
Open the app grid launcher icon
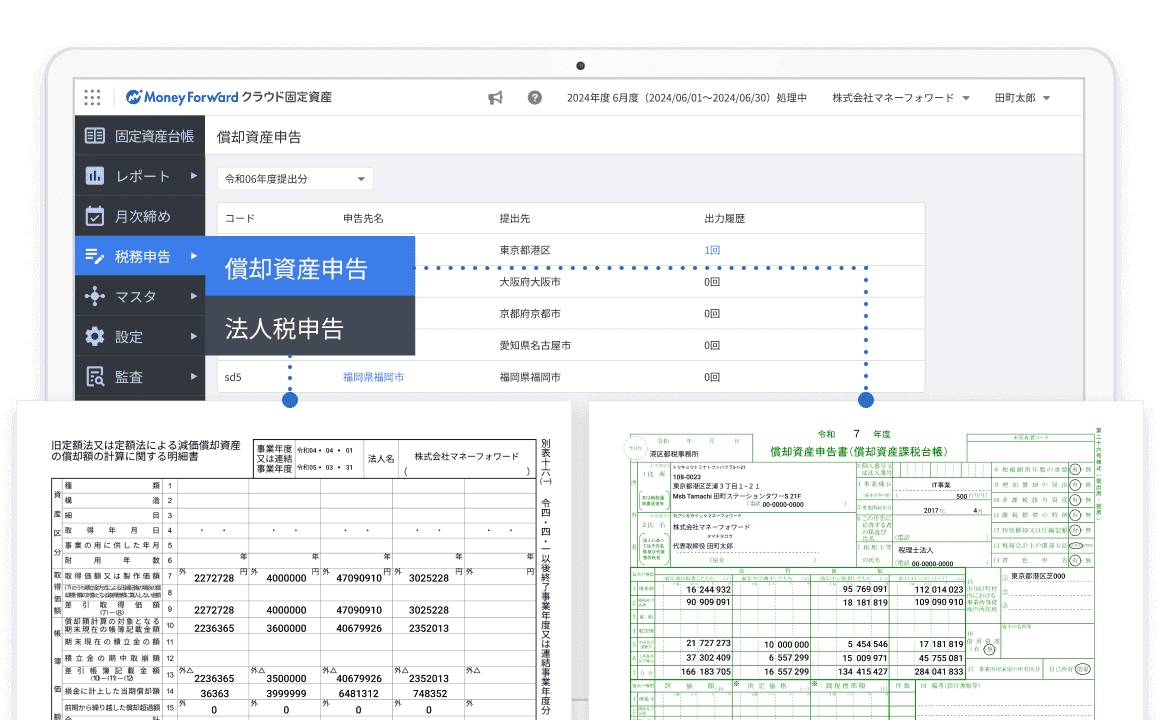tap(92, 98)
